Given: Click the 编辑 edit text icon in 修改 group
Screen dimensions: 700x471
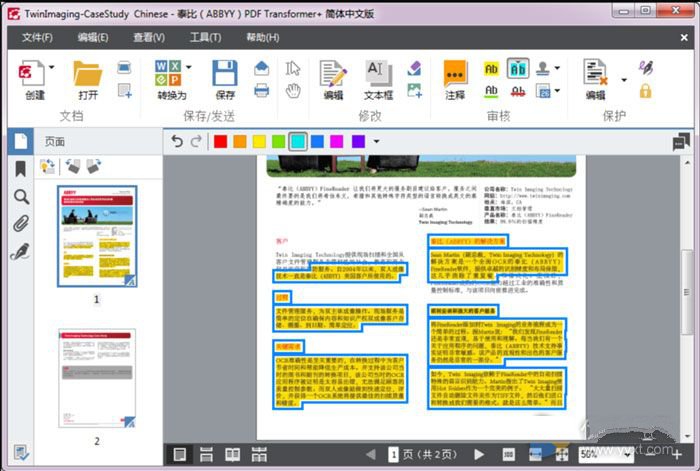Looking at the screenshot, I should coord(333,74).
